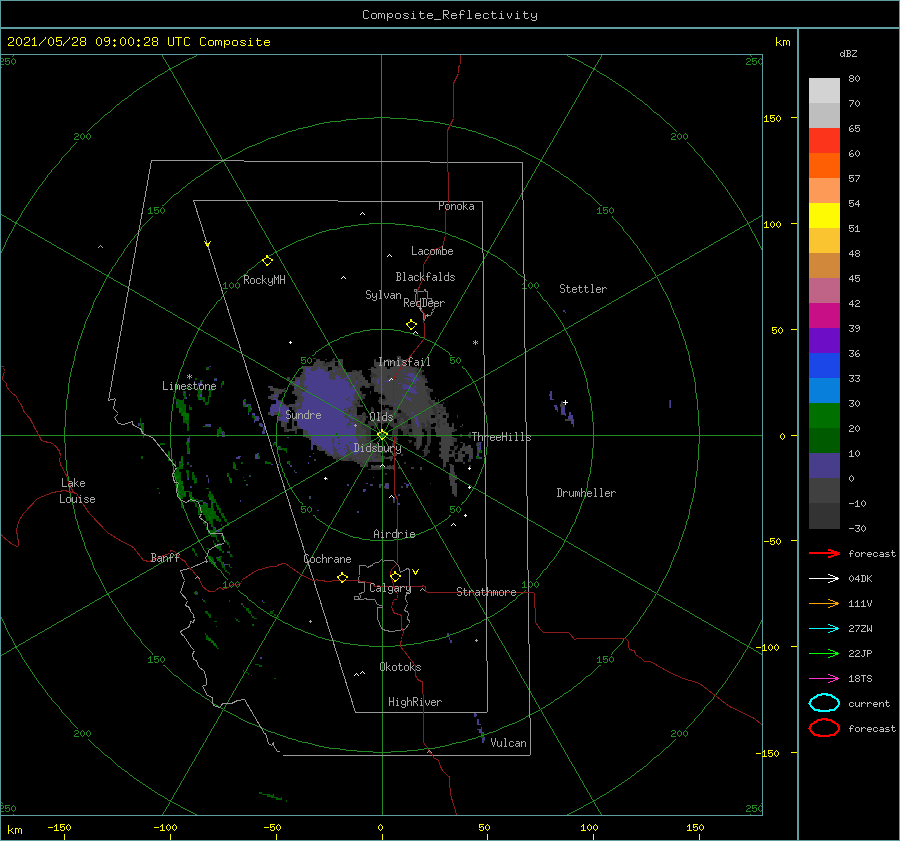Viewport: 900px width, 841px height.
Task: Click the yellow V marker right of Calgary diamond
Action: tap(416, 572)
